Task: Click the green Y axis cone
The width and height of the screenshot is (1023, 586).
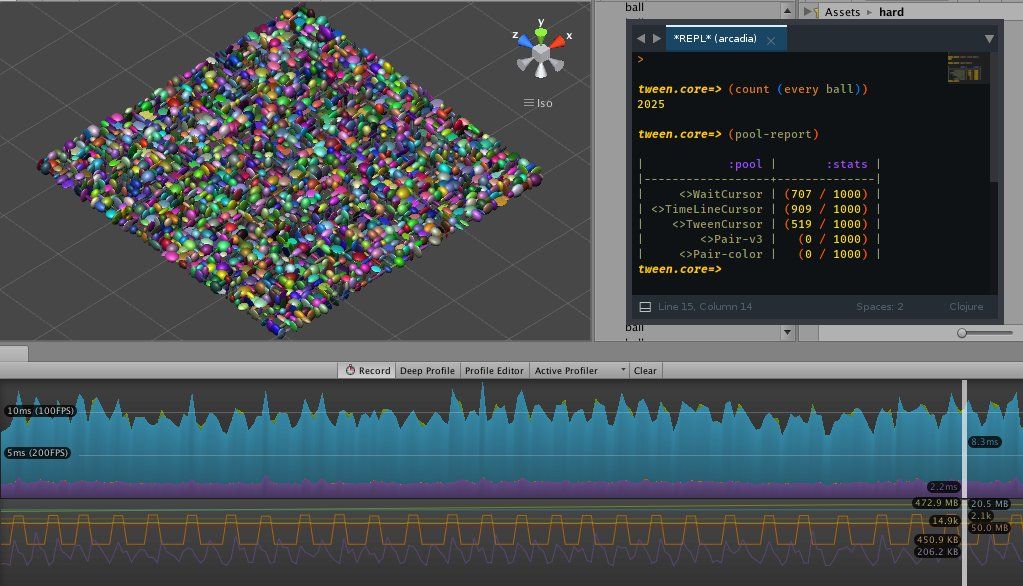Action: coord(541,35)
